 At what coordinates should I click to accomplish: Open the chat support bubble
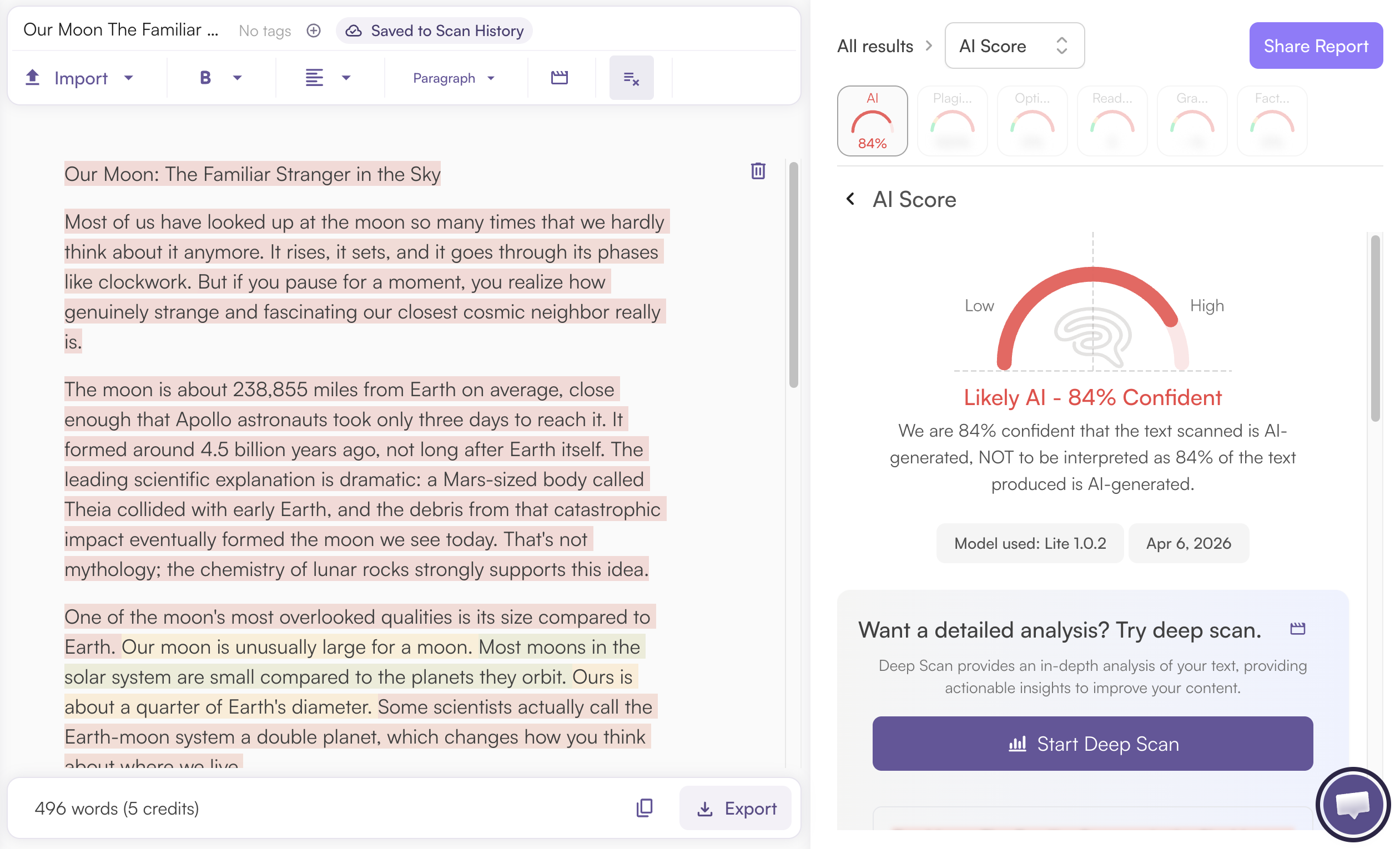click(x=1352, y=805)
